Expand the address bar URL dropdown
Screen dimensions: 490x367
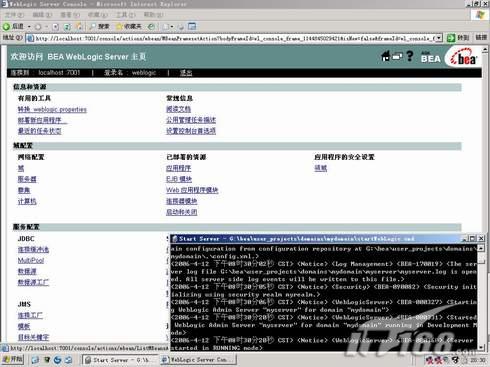click(439, 38)
